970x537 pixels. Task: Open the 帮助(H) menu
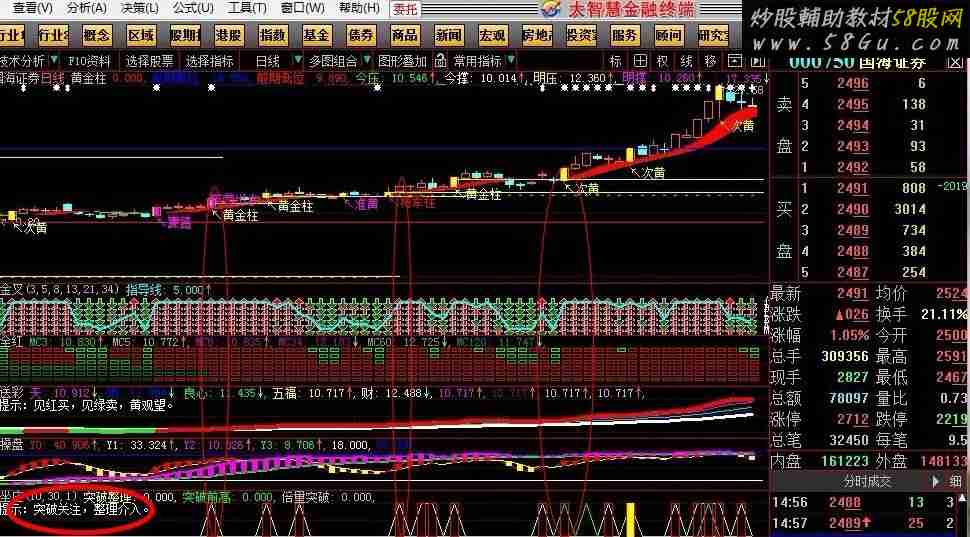[359, 8]
